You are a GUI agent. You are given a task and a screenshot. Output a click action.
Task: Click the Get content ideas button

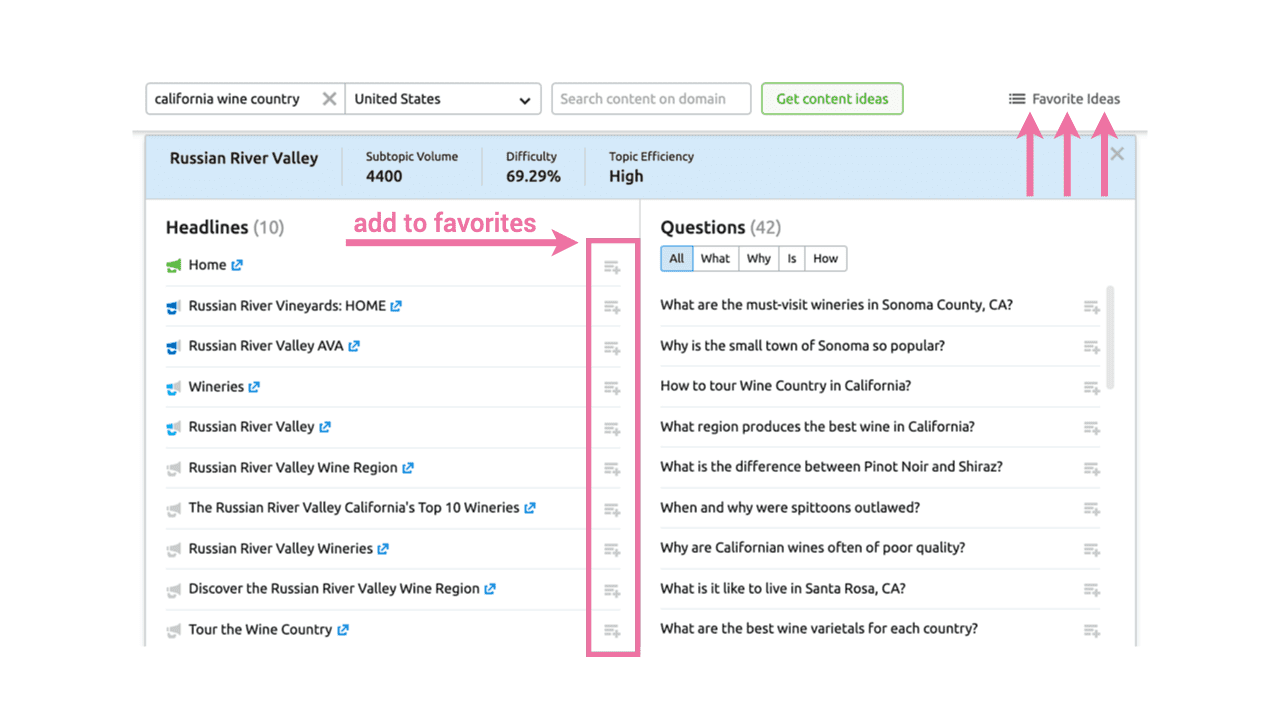coord(832,98)
